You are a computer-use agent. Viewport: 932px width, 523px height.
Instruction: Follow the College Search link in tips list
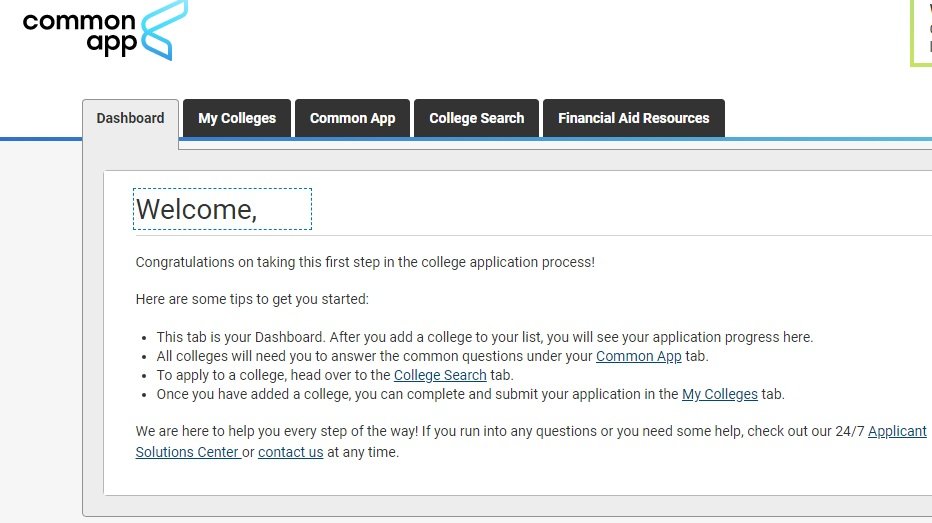440,375
